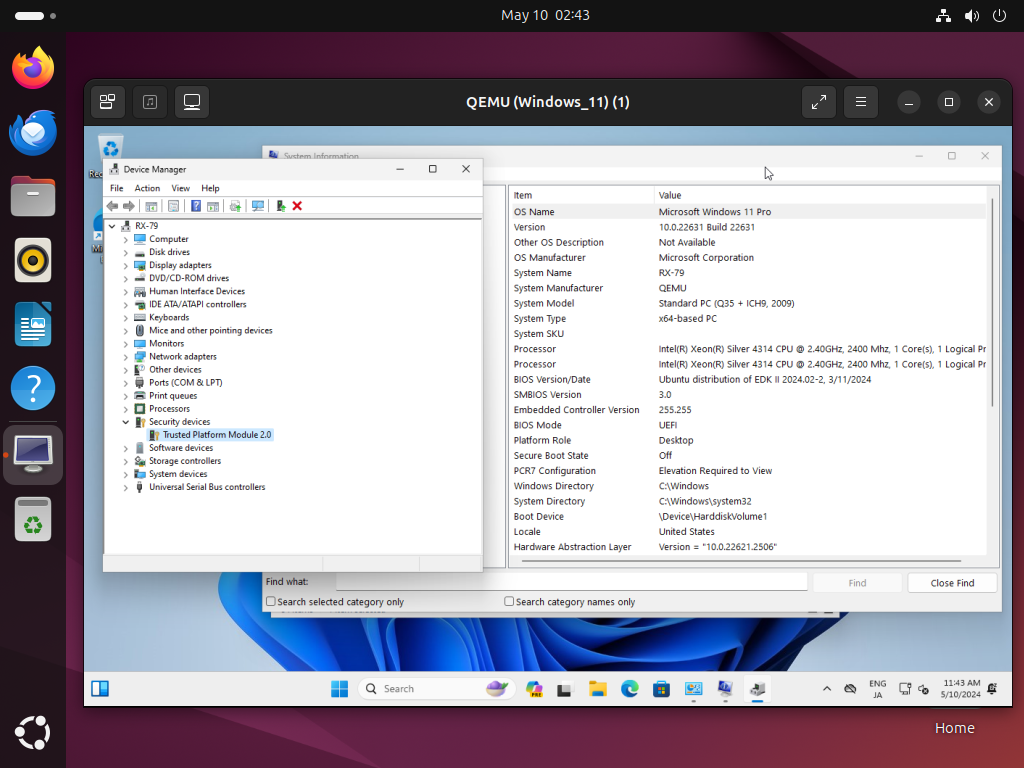Launch Microsoft Edge from the taskbar
The image size is (1024, 768).
point(630,689)
